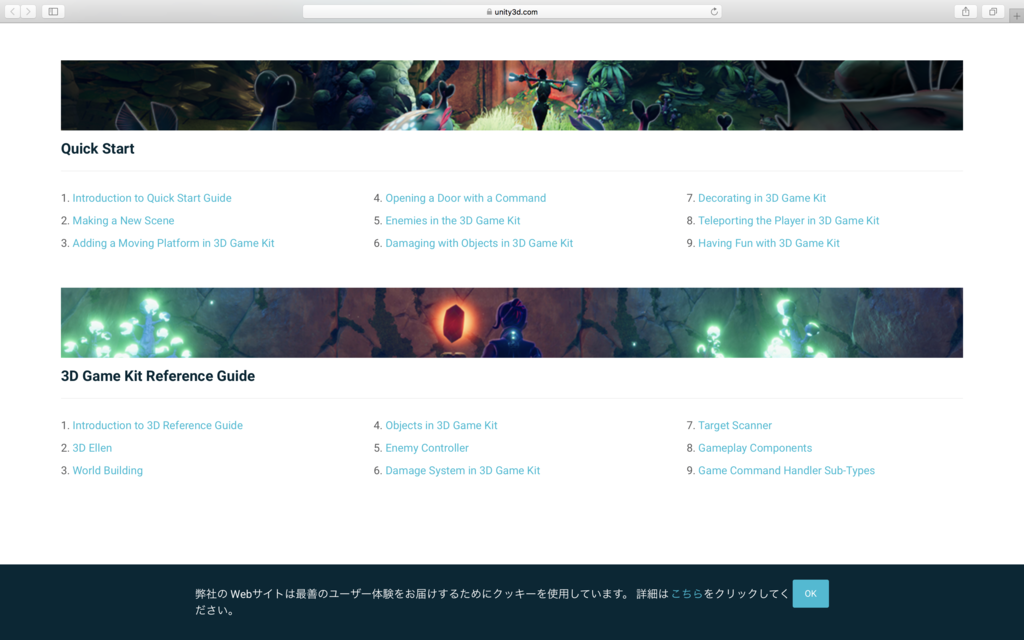The width and height of the screenshot is (1024, 640).
Task: Open the World Building link
Action: pos(107,470)
